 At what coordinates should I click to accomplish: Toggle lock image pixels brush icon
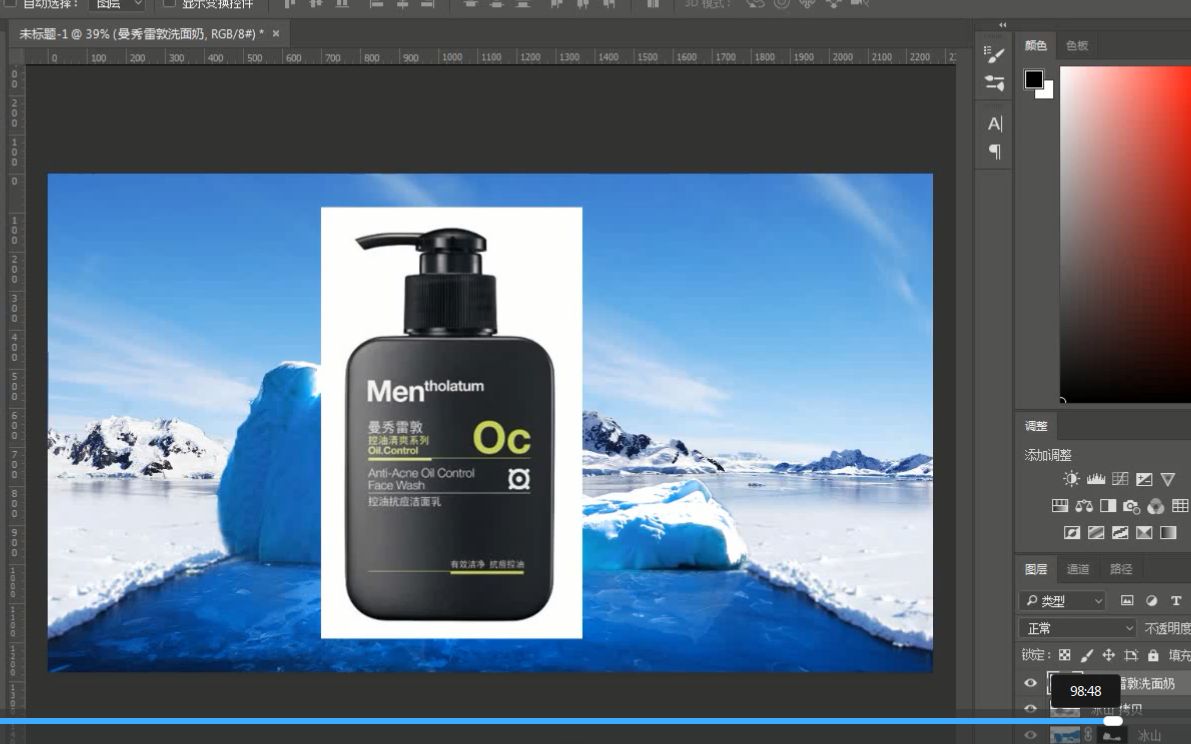pyautogui.click(x=1087, y=655)
